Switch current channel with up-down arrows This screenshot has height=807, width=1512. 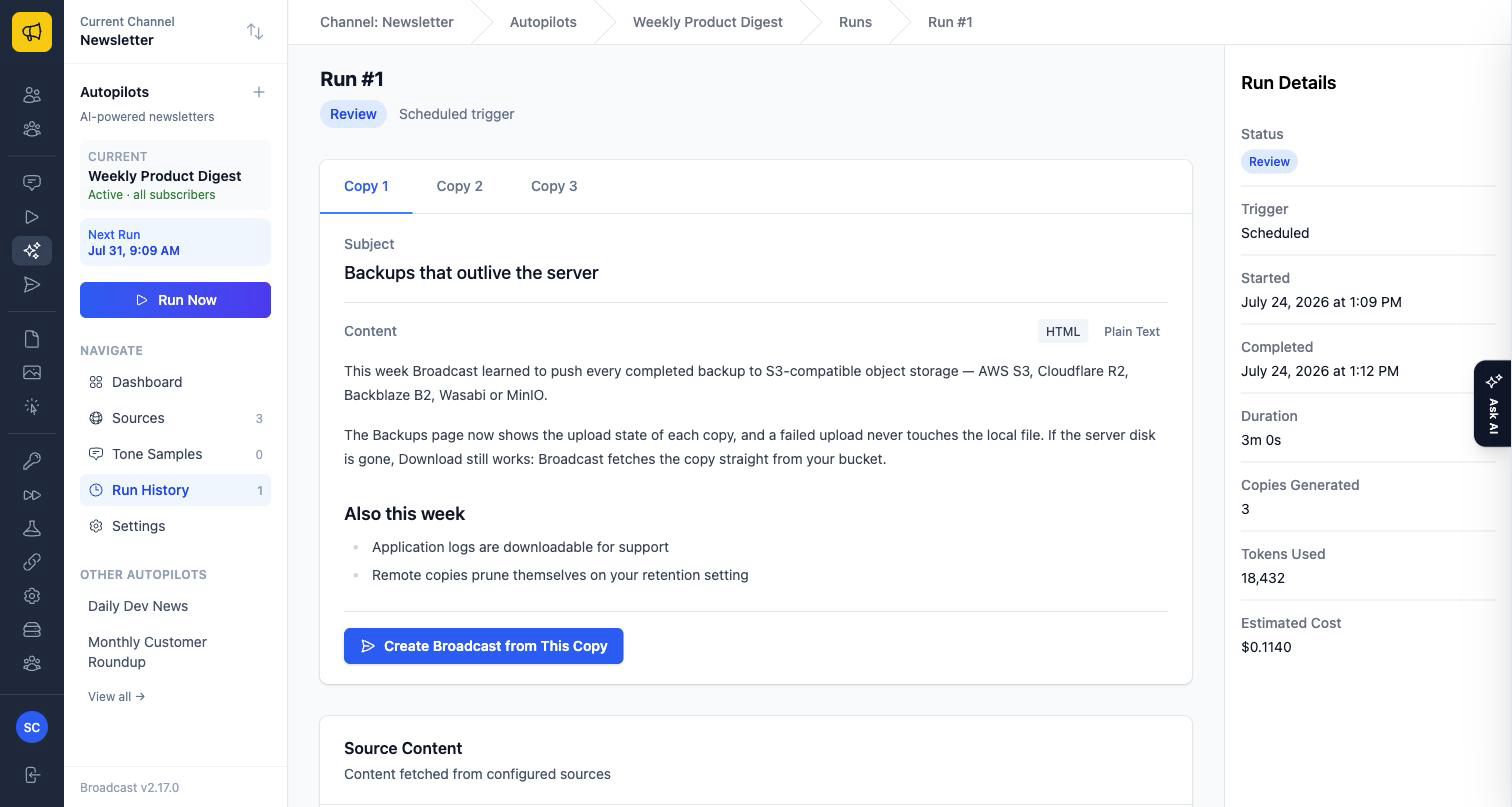pyautogui.click(x=255, y=32)
